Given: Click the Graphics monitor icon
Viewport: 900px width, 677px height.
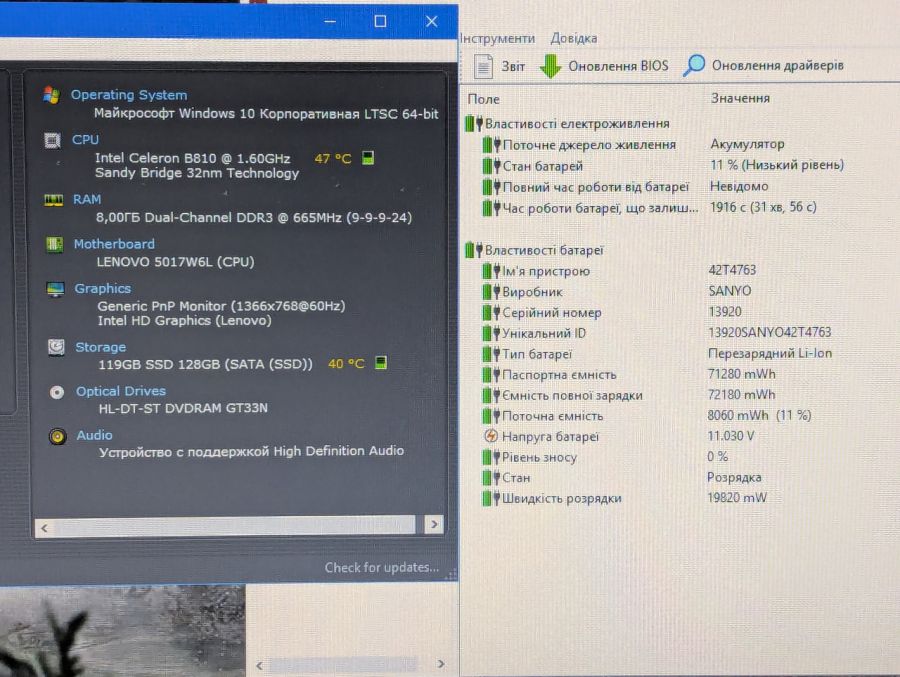Looking at the screenshot, I should click(x=55, y=289).
